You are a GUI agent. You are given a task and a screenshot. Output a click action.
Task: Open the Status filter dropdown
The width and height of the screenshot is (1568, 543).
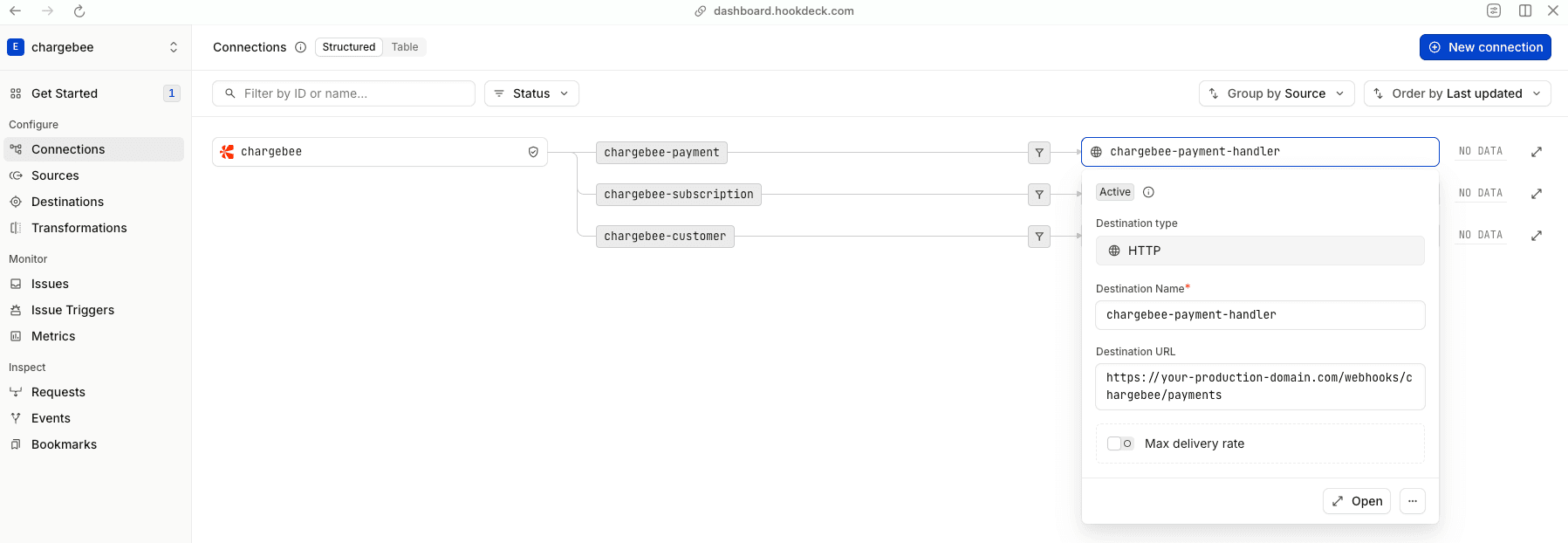tap(531, 93)
